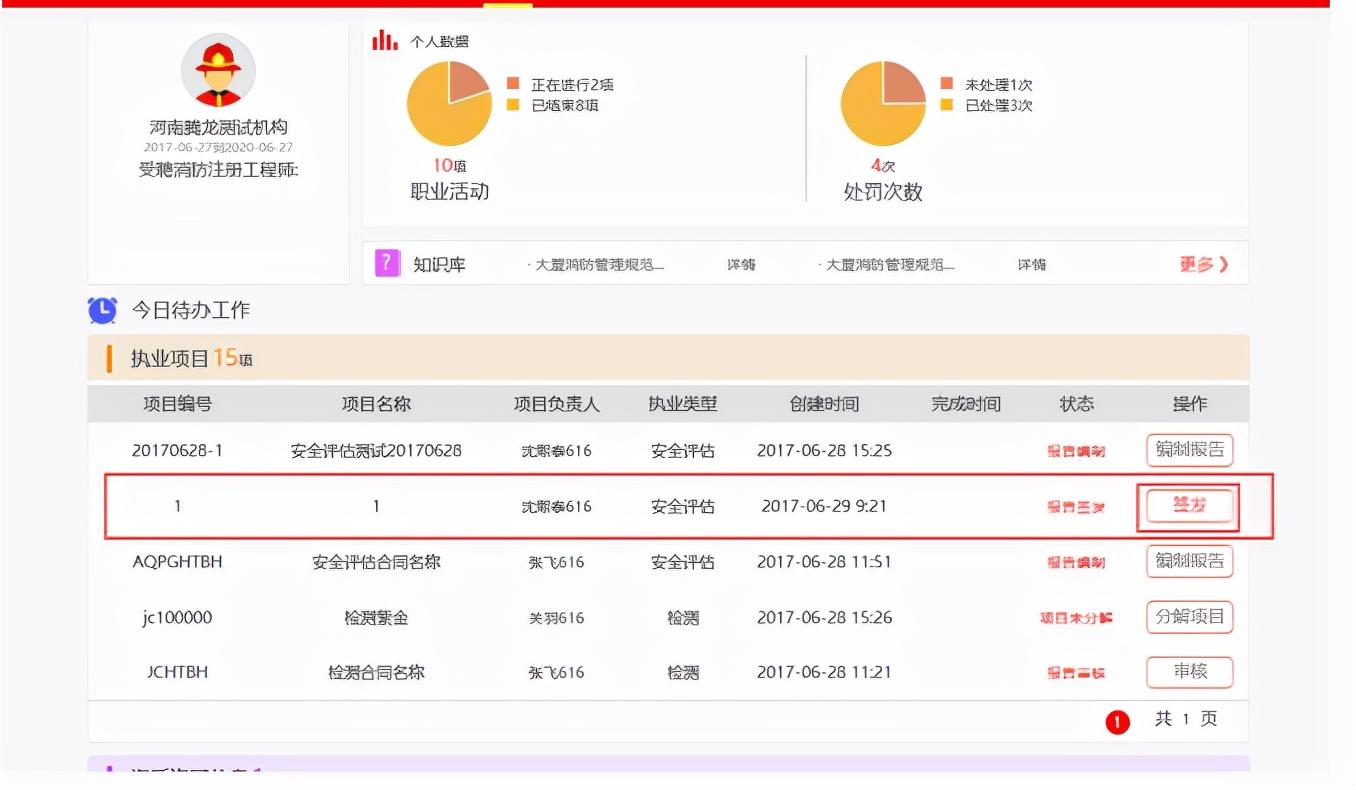Viewport: 1356px width, 790px height.
Task: Click the date range under the organization name
Action: click(x=218, y=148)
